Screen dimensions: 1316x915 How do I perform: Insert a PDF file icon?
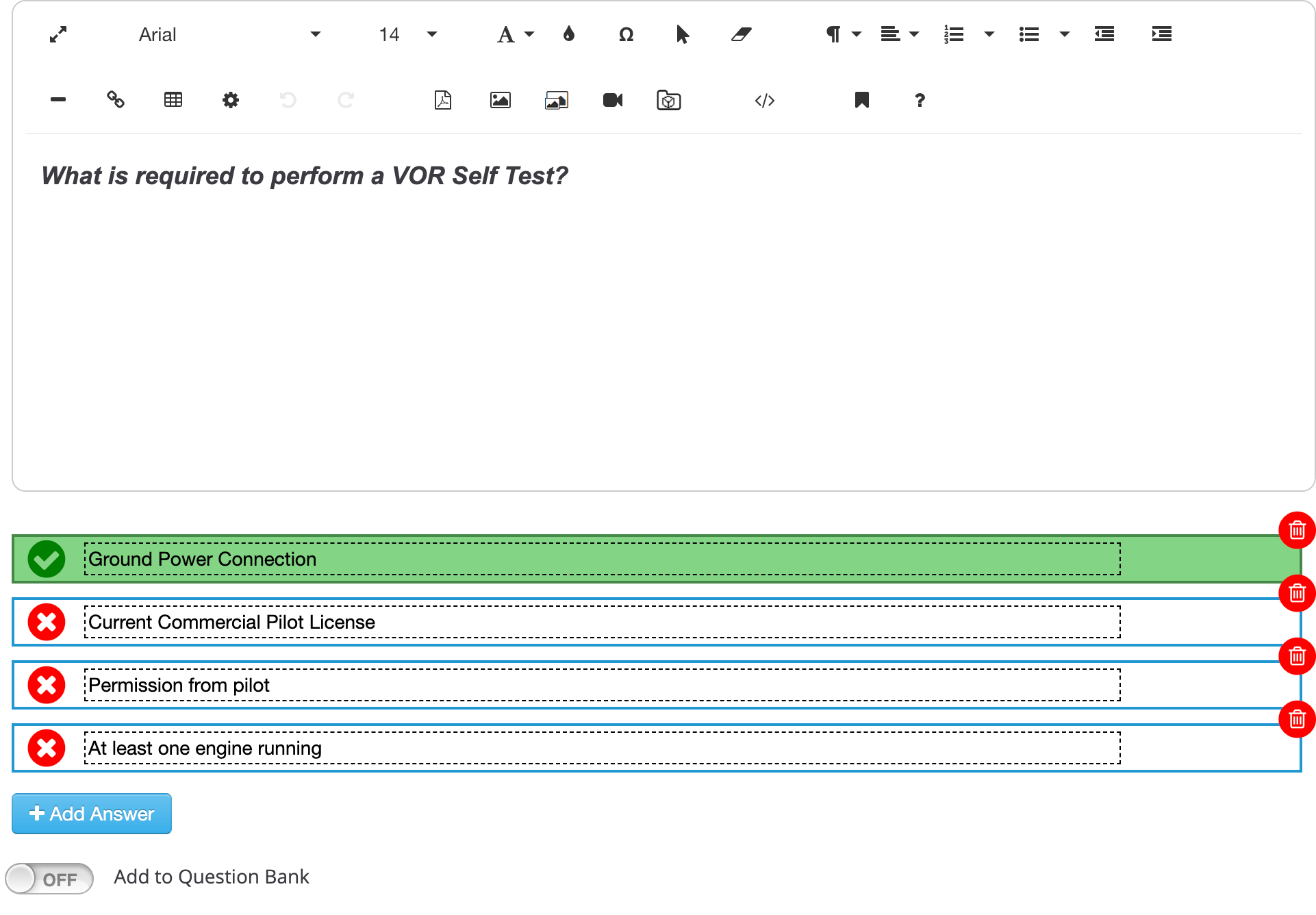(443, 100)
